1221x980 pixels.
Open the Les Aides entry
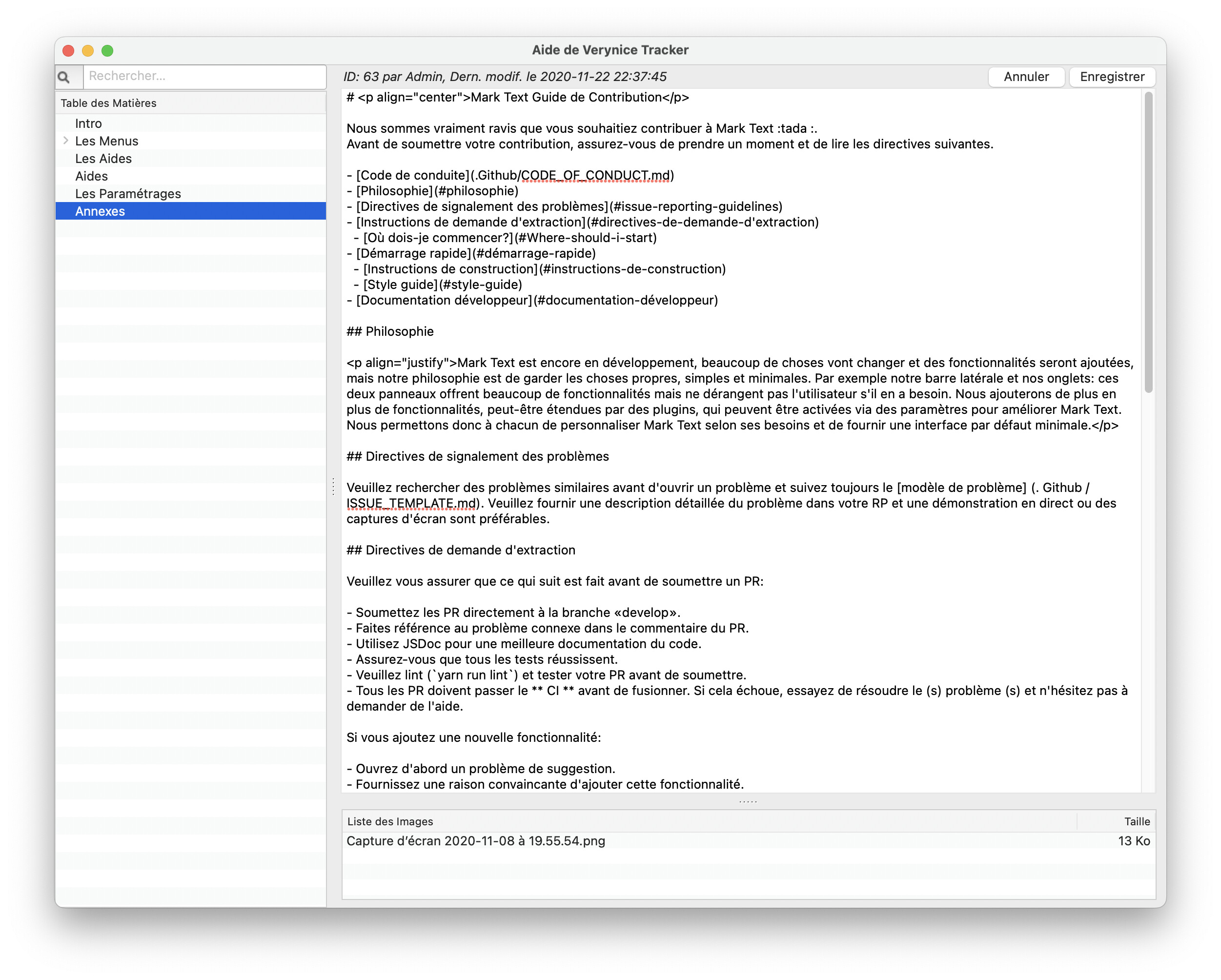(103, 159)
